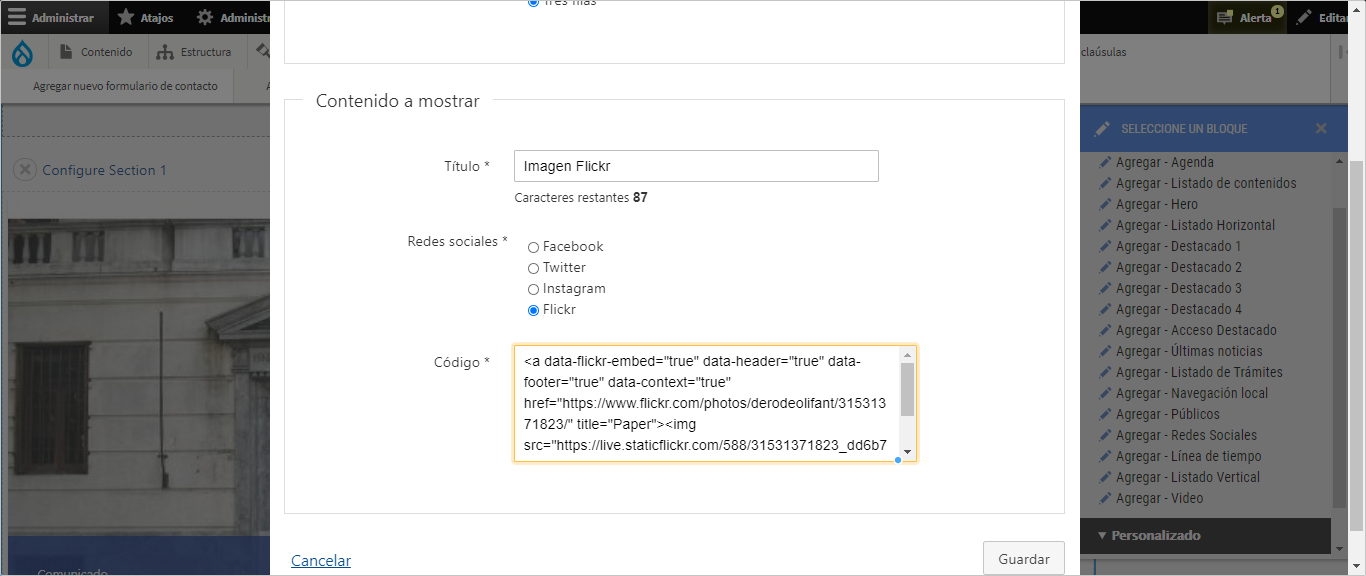Select the Instagram radio option
The height and width of the screenshot is (576, 1366).
tap(533, 289)
